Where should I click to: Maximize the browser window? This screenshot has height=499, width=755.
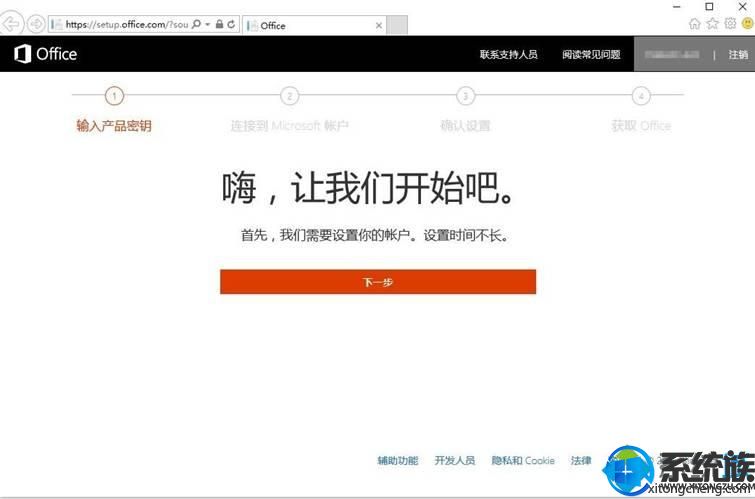[x=709, y=6]
